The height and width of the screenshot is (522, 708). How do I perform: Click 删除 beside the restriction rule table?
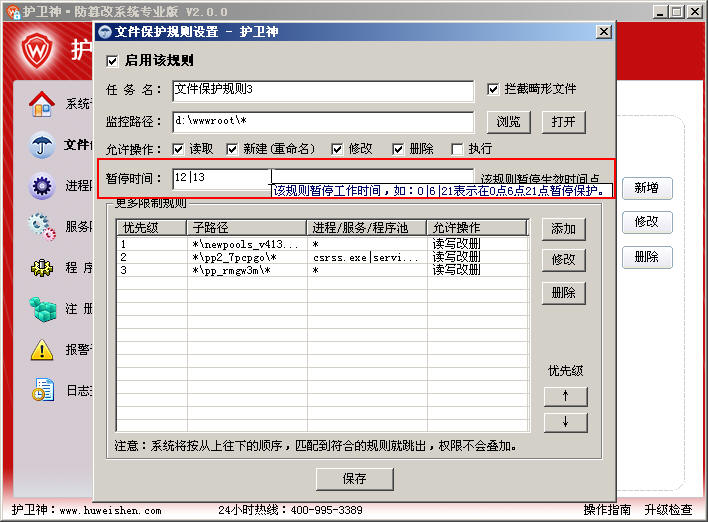(x=564, y=293)
